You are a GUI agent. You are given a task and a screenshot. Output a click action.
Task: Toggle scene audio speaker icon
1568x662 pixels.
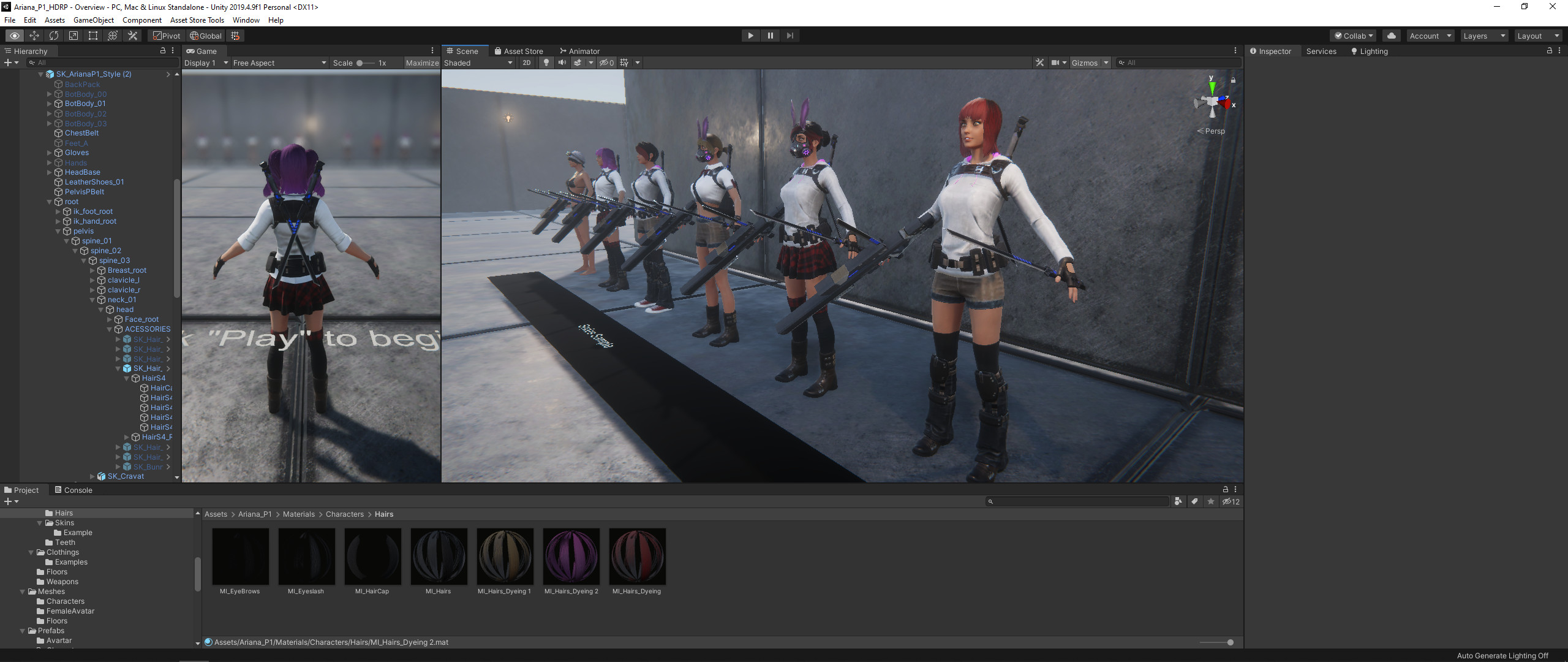coord(562,63)
